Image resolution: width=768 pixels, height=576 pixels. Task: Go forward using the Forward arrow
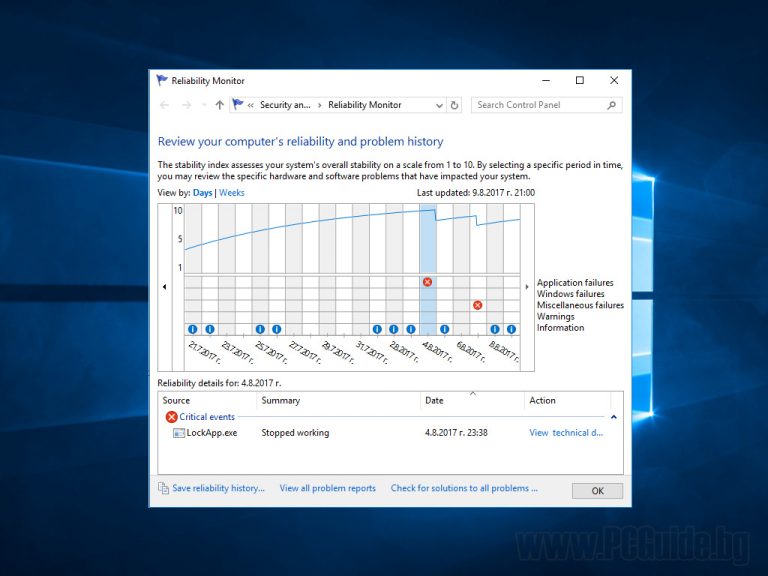(x=187, y=105)
